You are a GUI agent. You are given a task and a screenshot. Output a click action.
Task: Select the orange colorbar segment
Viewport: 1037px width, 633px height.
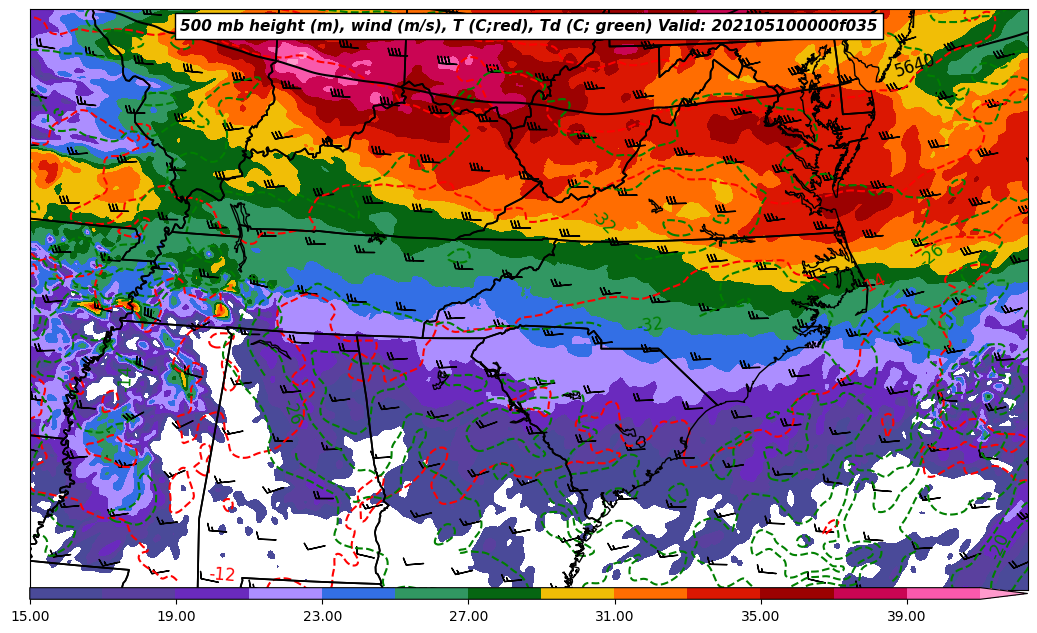pyautogui.click(x=650, y=593)
